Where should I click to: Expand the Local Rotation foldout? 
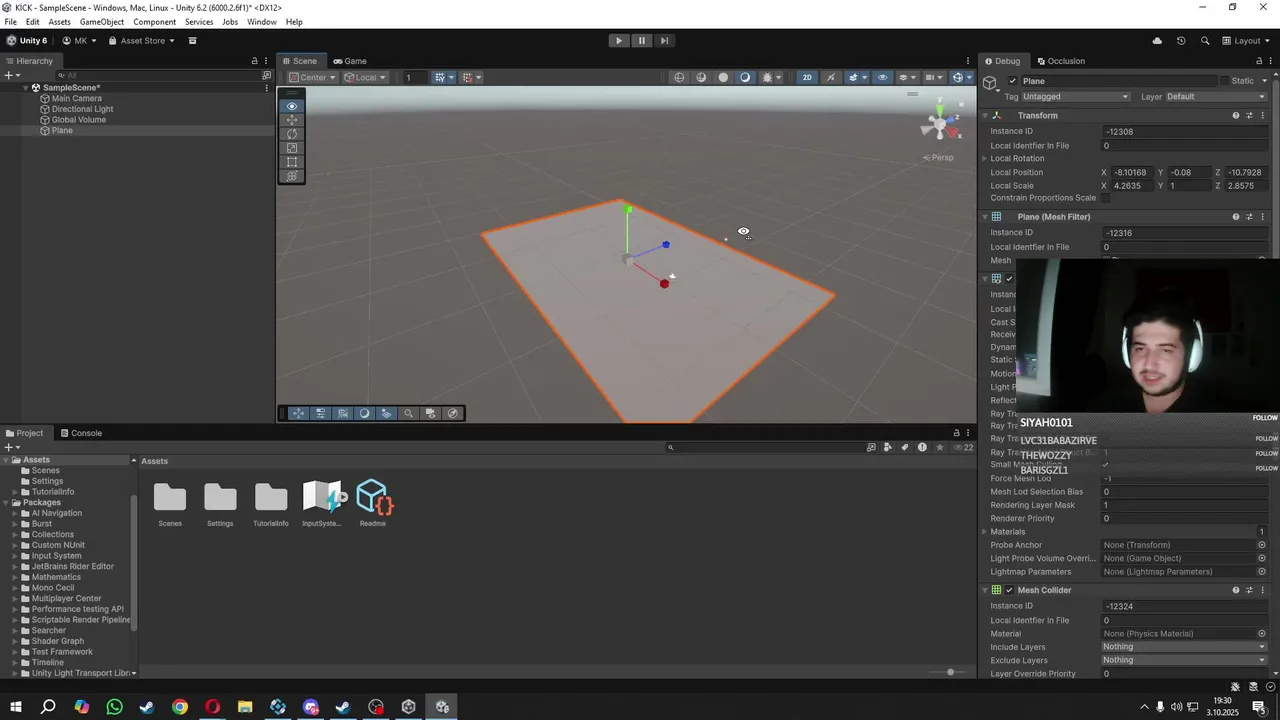(984, 159)
